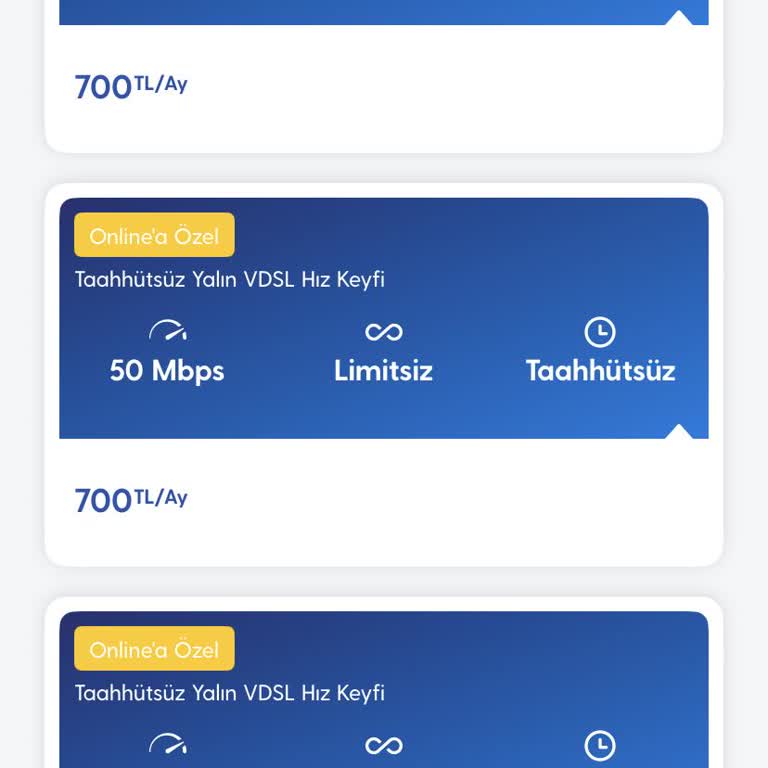Open the middle card's Taahhütsüz Yalın VDSL Hız Keyfi title
Image resolution: width=768 pixels, height=768 pixels.
pos(230,279)
